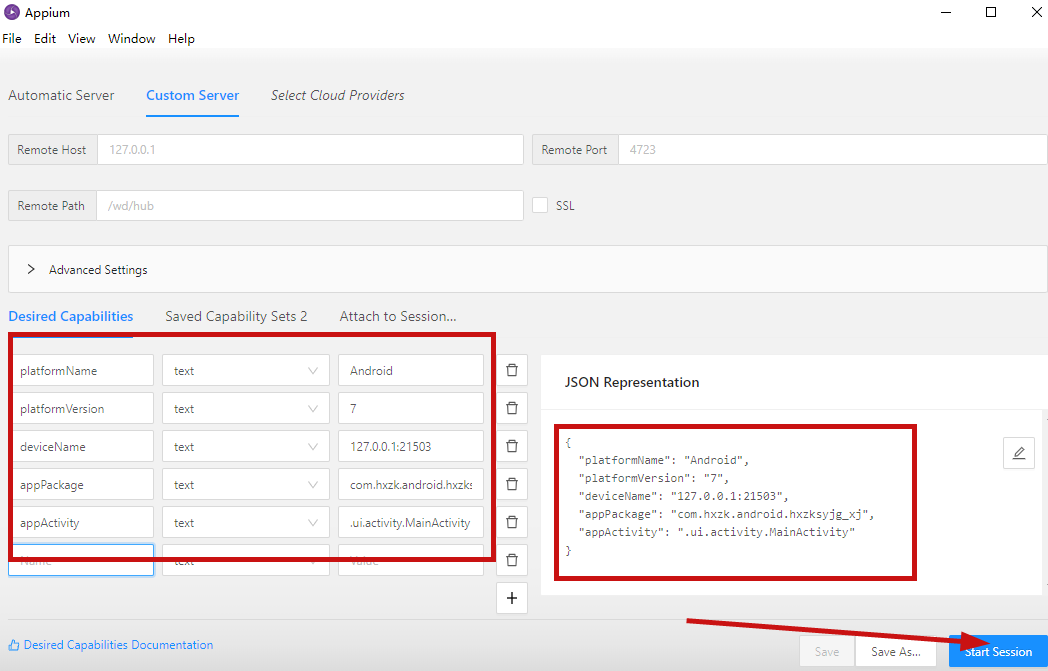Click the trash icon for the empty row

coord(512,560)
